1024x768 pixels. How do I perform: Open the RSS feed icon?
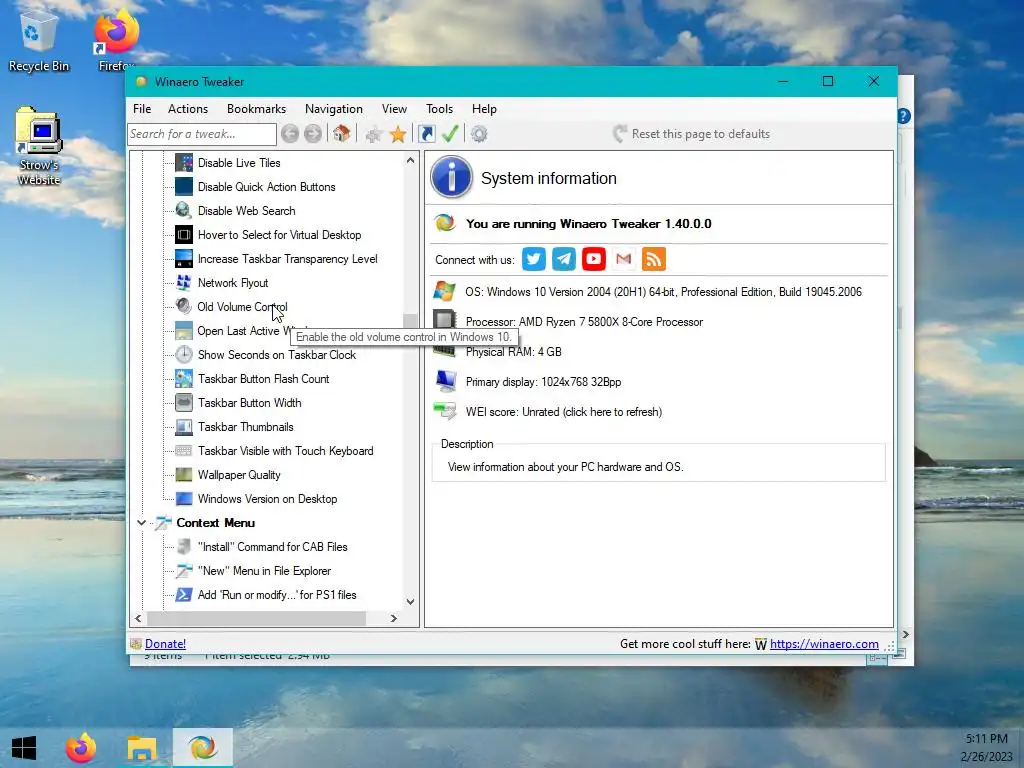(654, 259)
